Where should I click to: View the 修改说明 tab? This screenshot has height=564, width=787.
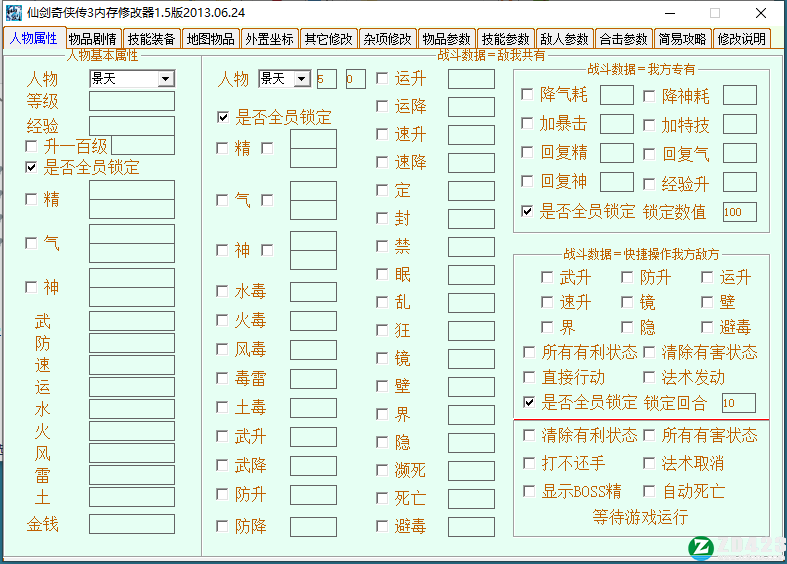click(742, 39)
